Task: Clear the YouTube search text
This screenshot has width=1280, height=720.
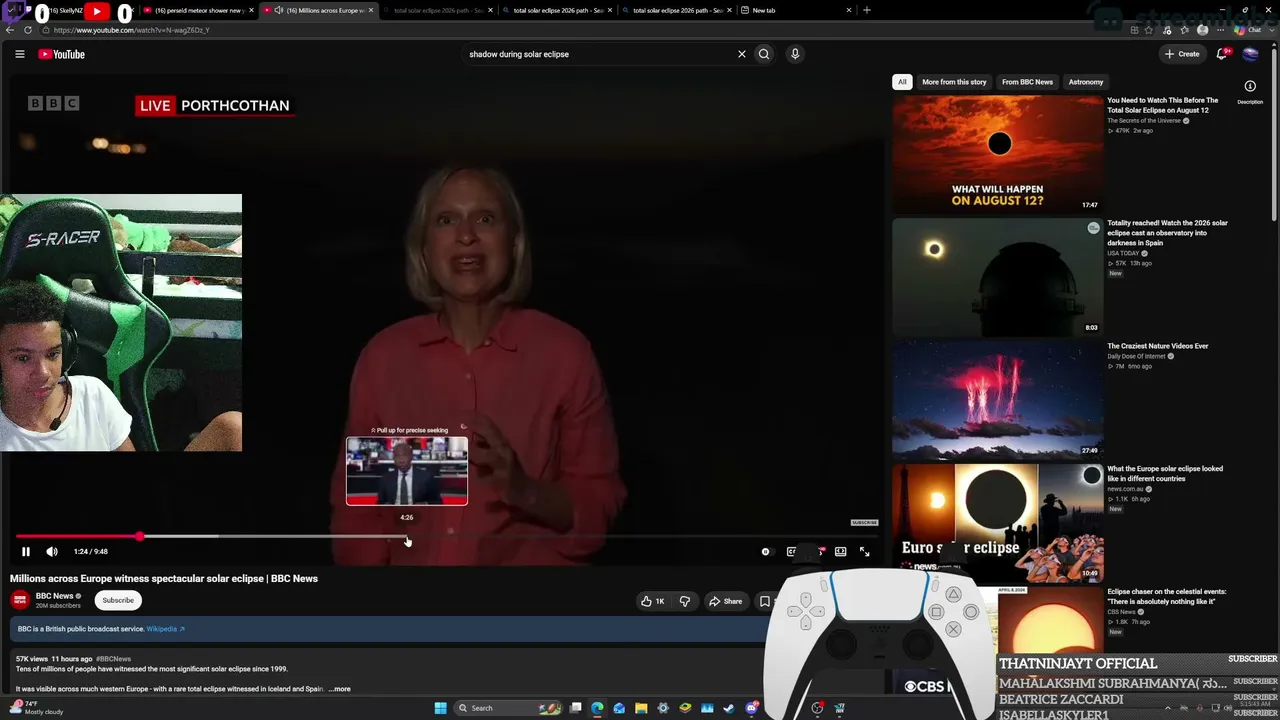Action: pos(742,54)
